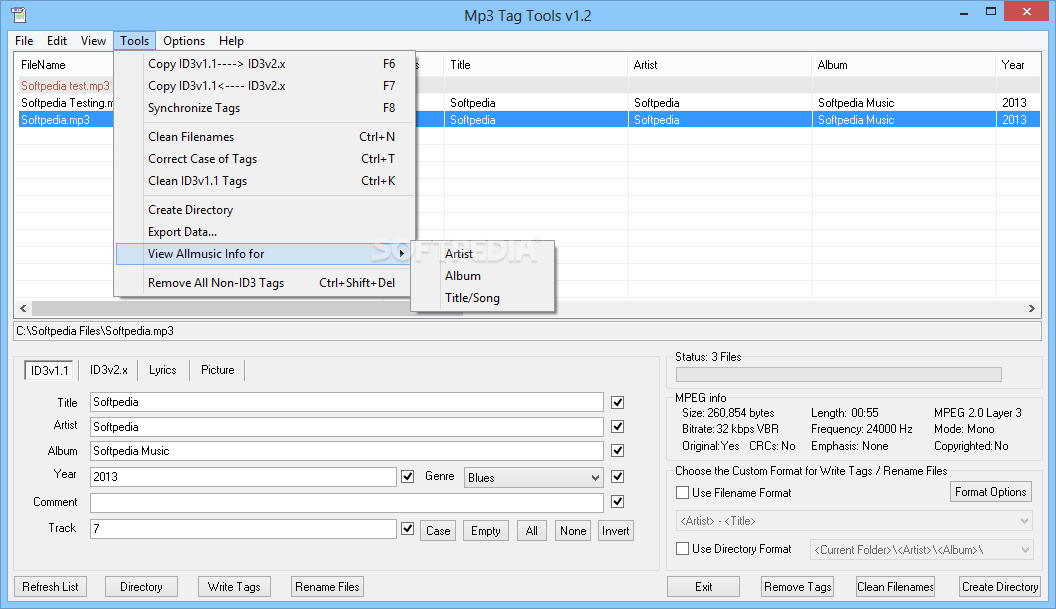Click the All button
The height and width of the screenshot is (609, 1056).
point(531,531)
